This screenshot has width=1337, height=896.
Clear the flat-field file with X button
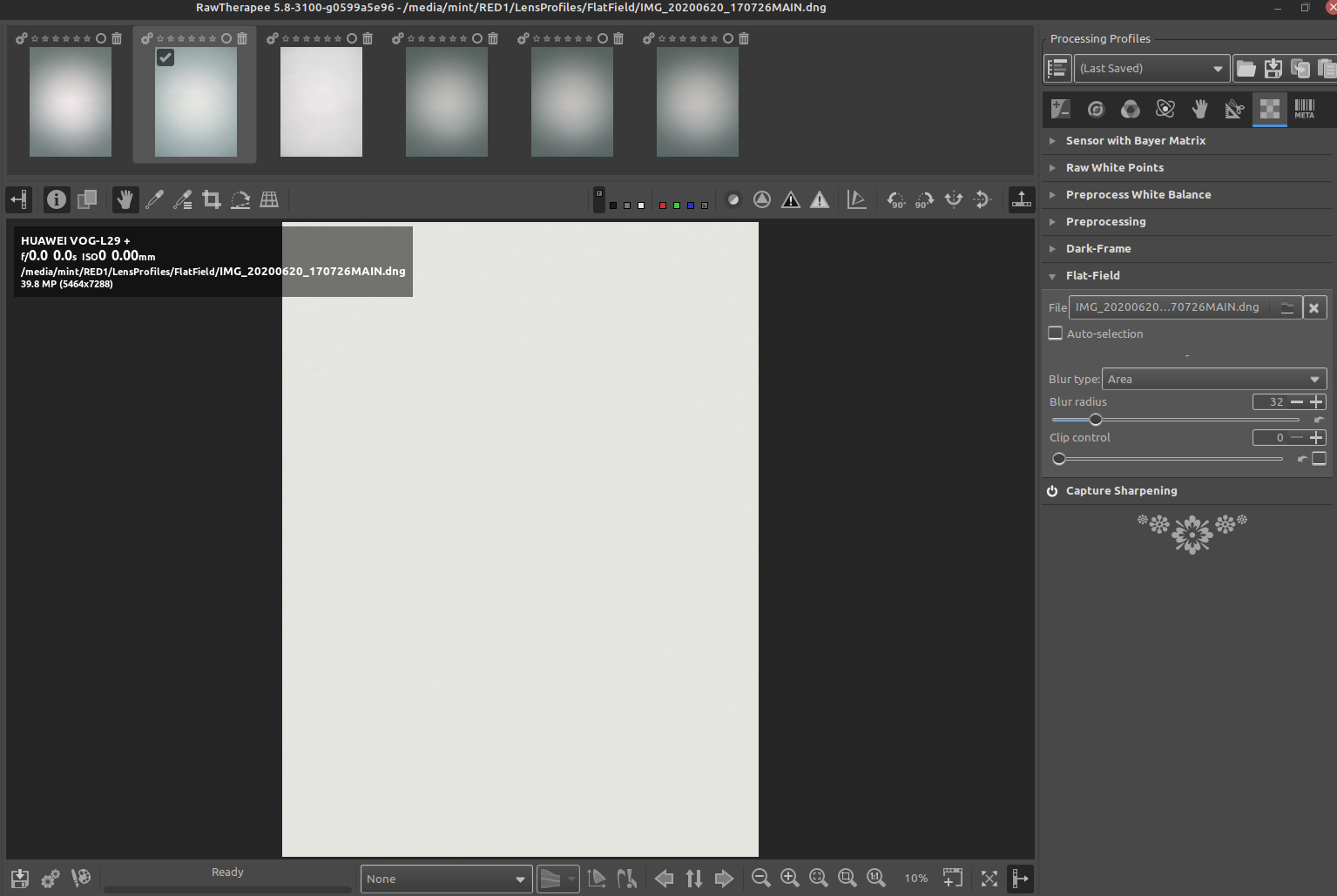pyautogui.click(x=1313, y=307)
